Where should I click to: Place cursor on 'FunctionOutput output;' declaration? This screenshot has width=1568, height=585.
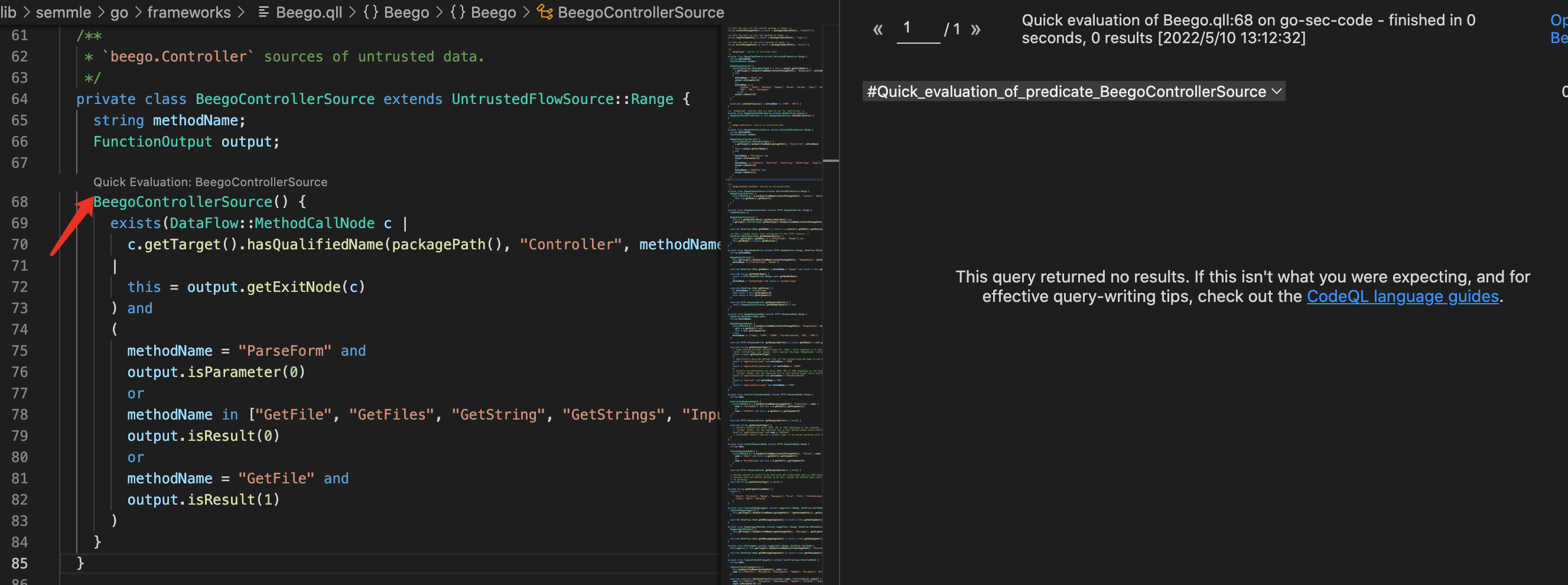coord(186,141)
